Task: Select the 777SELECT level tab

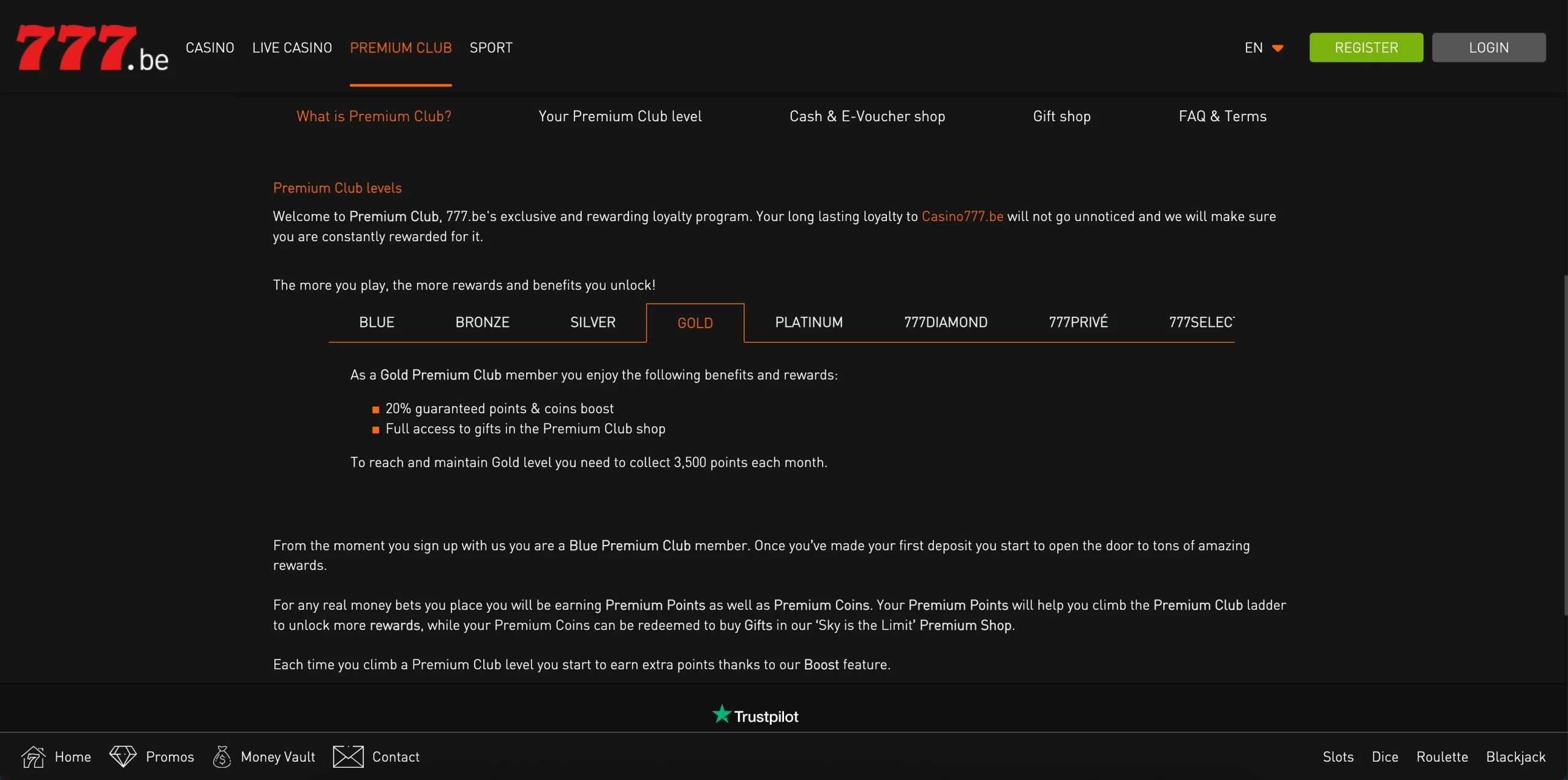Action: pos(1201,323)
